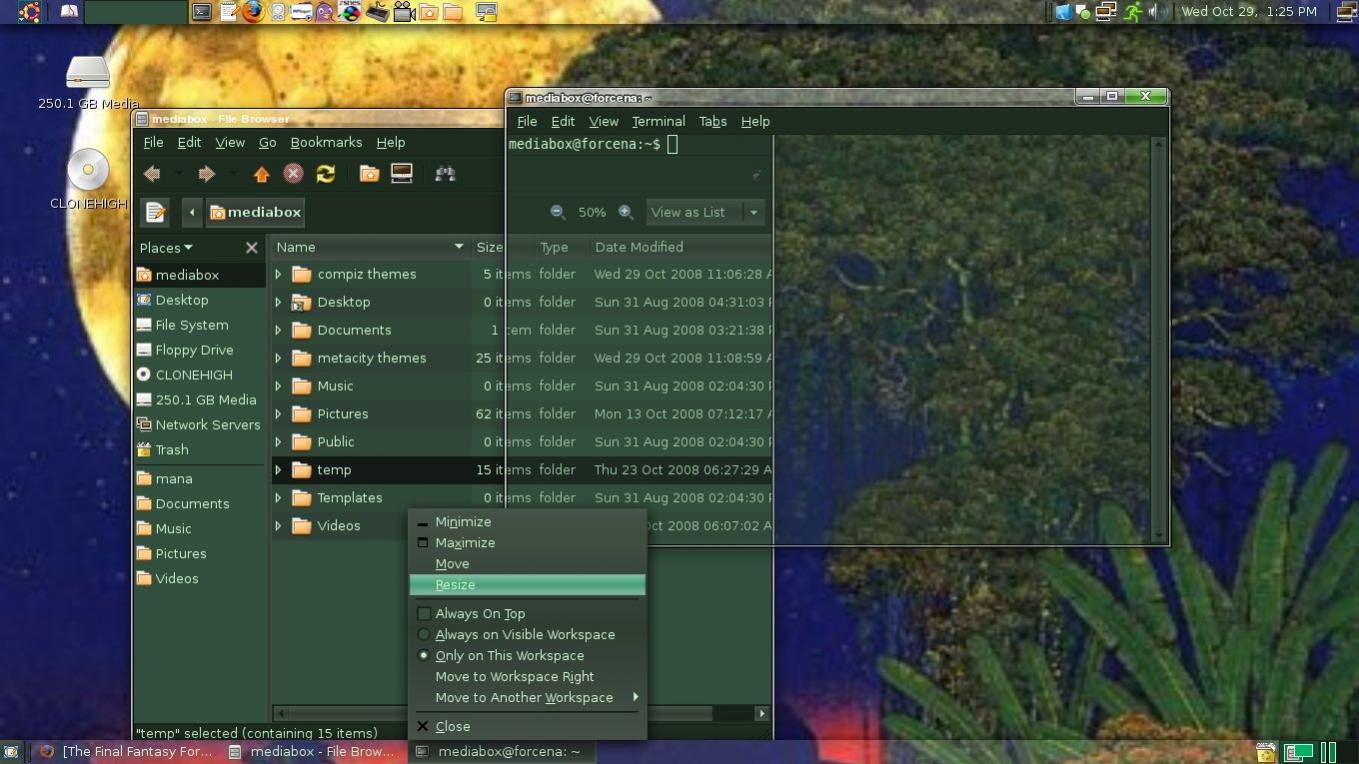The height and width of the screenshot is (764, 1359).
Task: Open the Places sidebar dropdown
Action: pyautogui.click(x=166, y=248)
